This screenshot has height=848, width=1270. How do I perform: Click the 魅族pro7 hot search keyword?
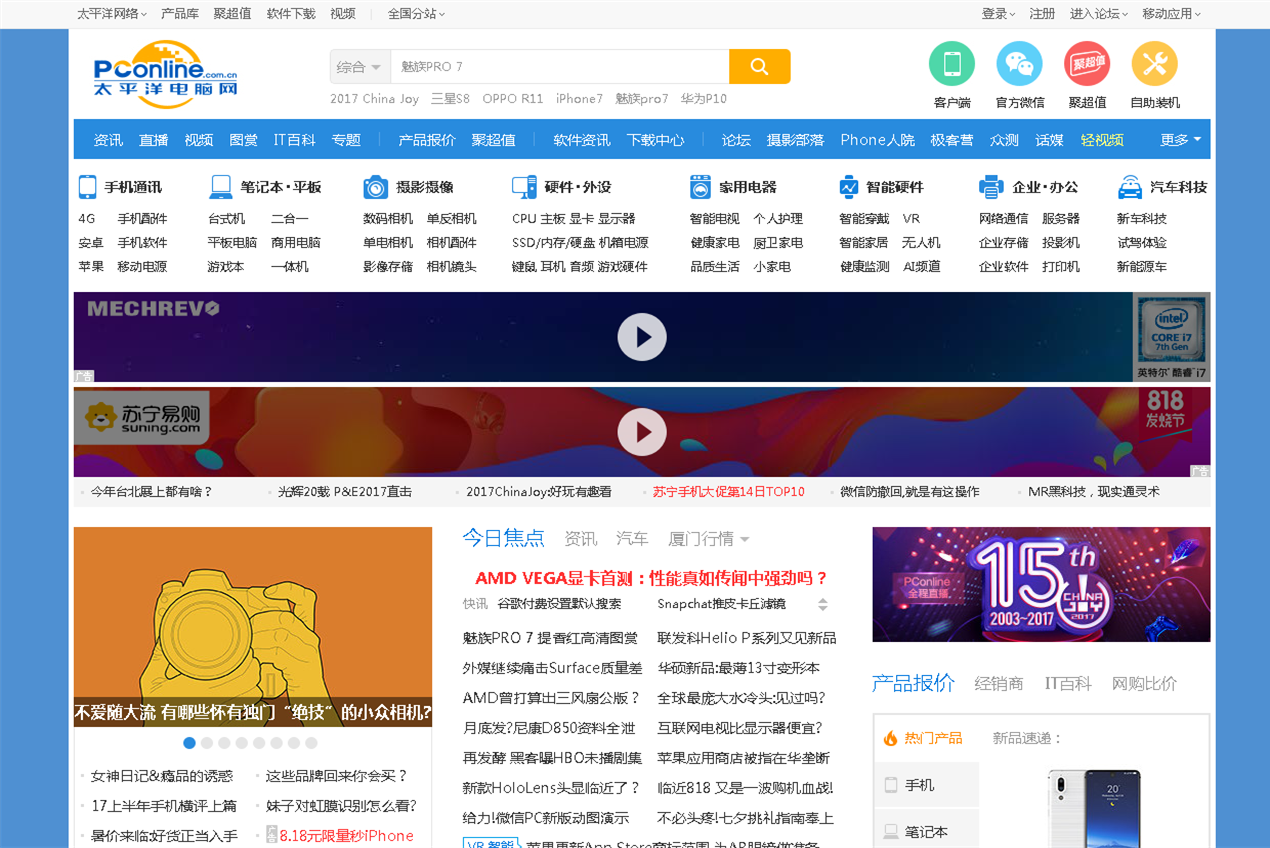tap(642, 99)
